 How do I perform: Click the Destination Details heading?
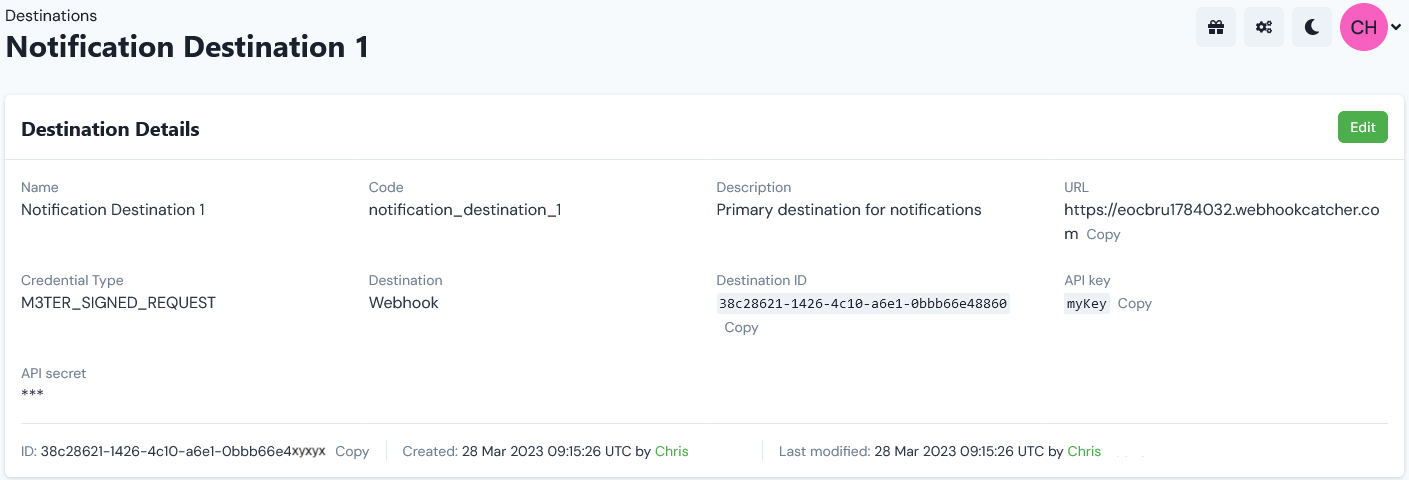[110, 129]
